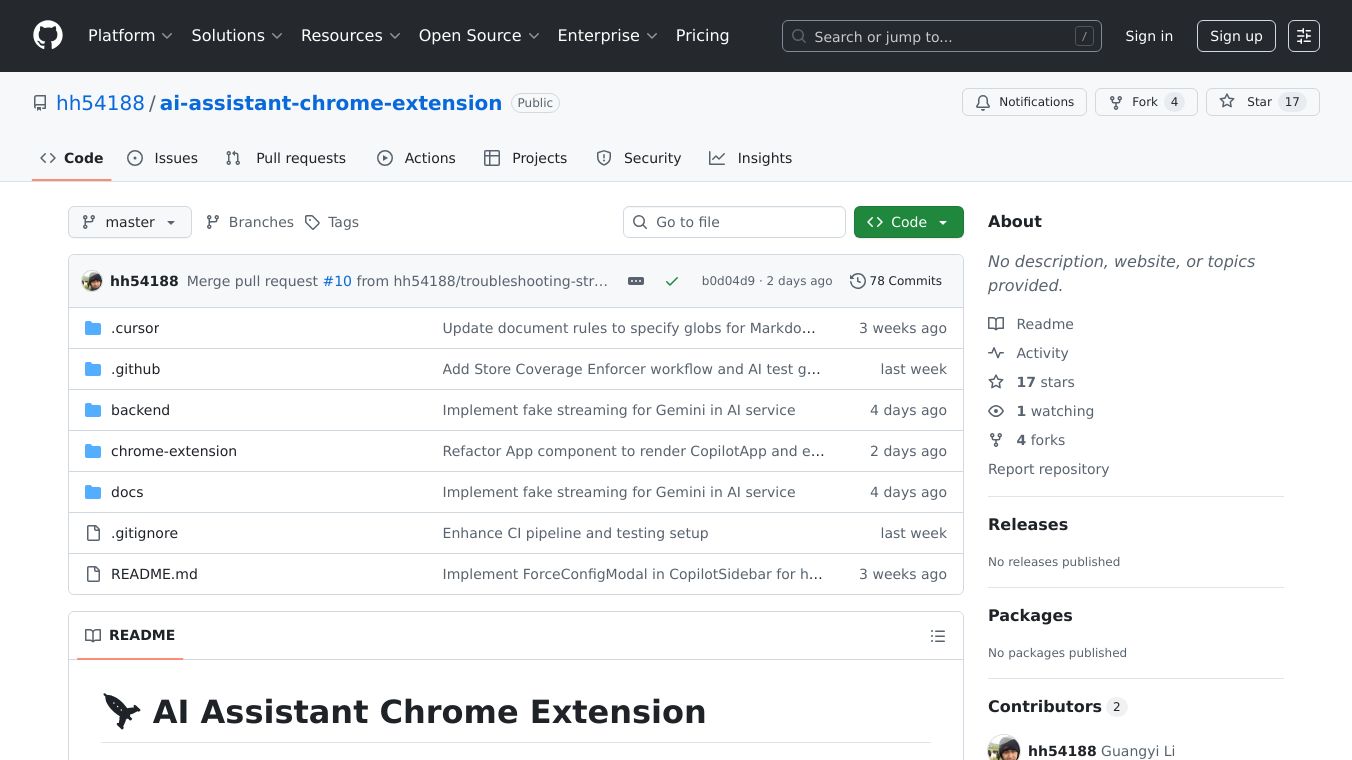Screen dimensions: 1352x760
Task: Open the chrome-extension folder icon
Action: tap(91, 451)
